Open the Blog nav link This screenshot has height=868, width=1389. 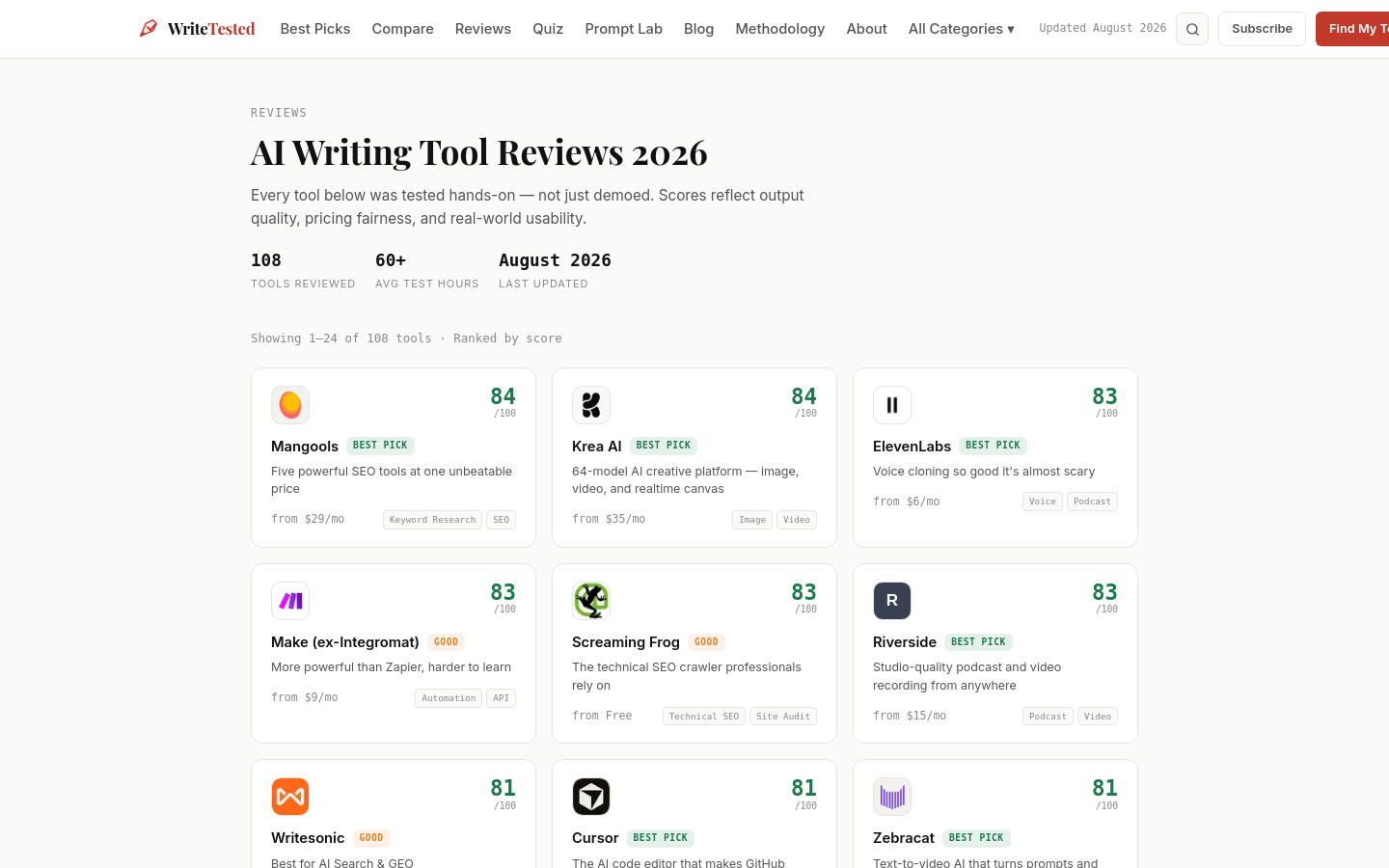click(699, 29)
